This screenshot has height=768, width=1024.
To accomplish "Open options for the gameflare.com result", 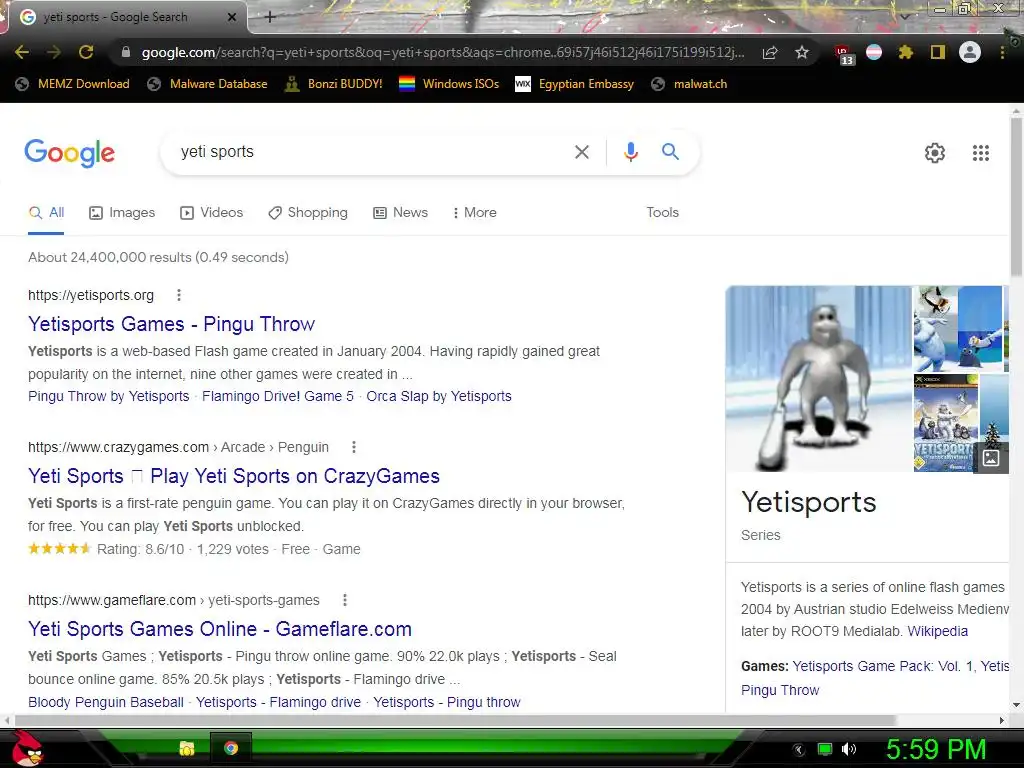I will [x=345, y=600].
